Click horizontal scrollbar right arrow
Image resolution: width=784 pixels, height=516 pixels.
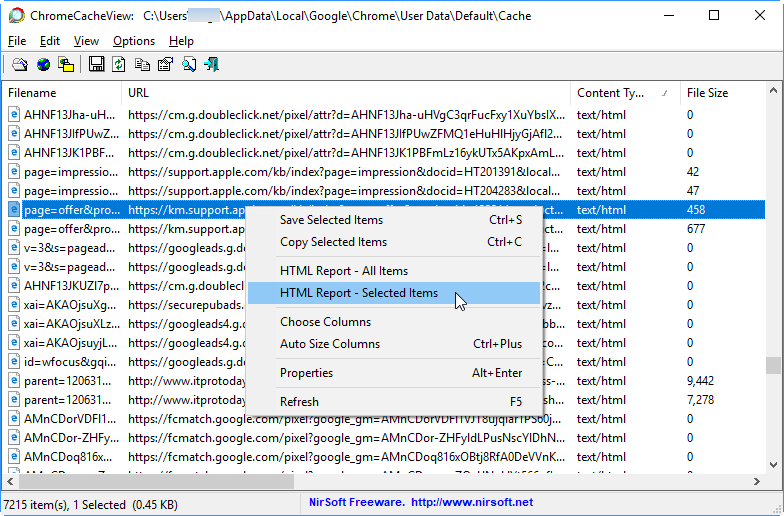pyautogui.click(x=757, y=482)
